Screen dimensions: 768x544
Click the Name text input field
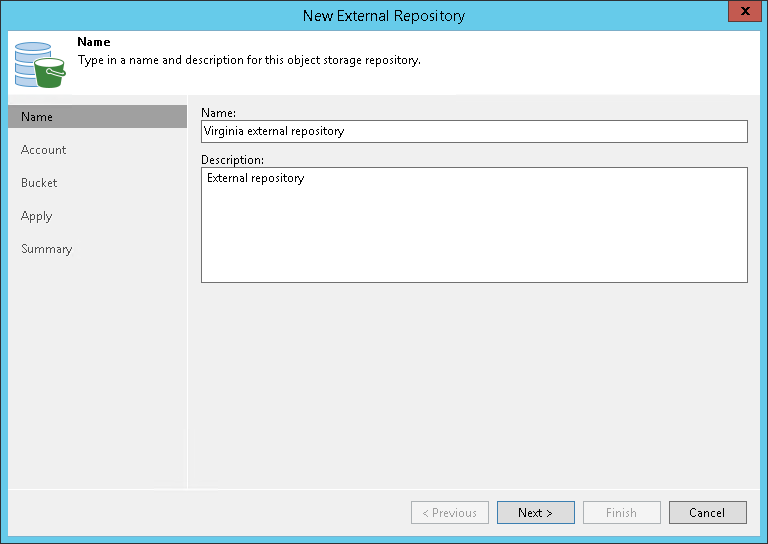coord(474,131)
